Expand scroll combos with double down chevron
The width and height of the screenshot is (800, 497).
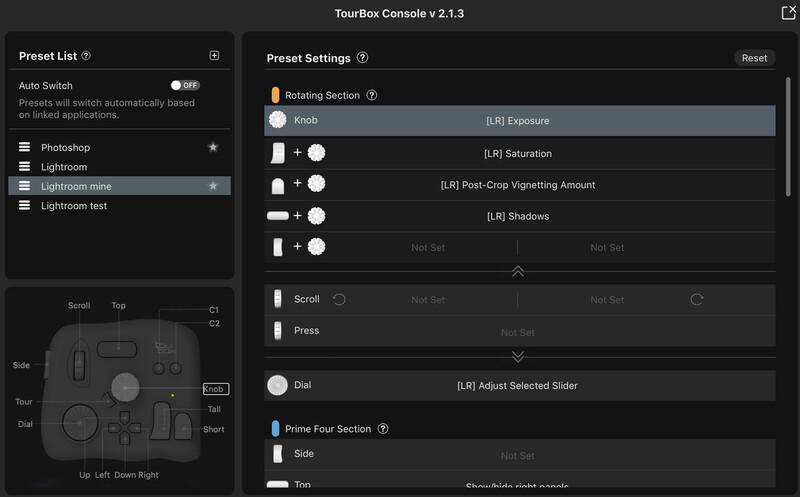pyautogui.click(x=518, y=356)
